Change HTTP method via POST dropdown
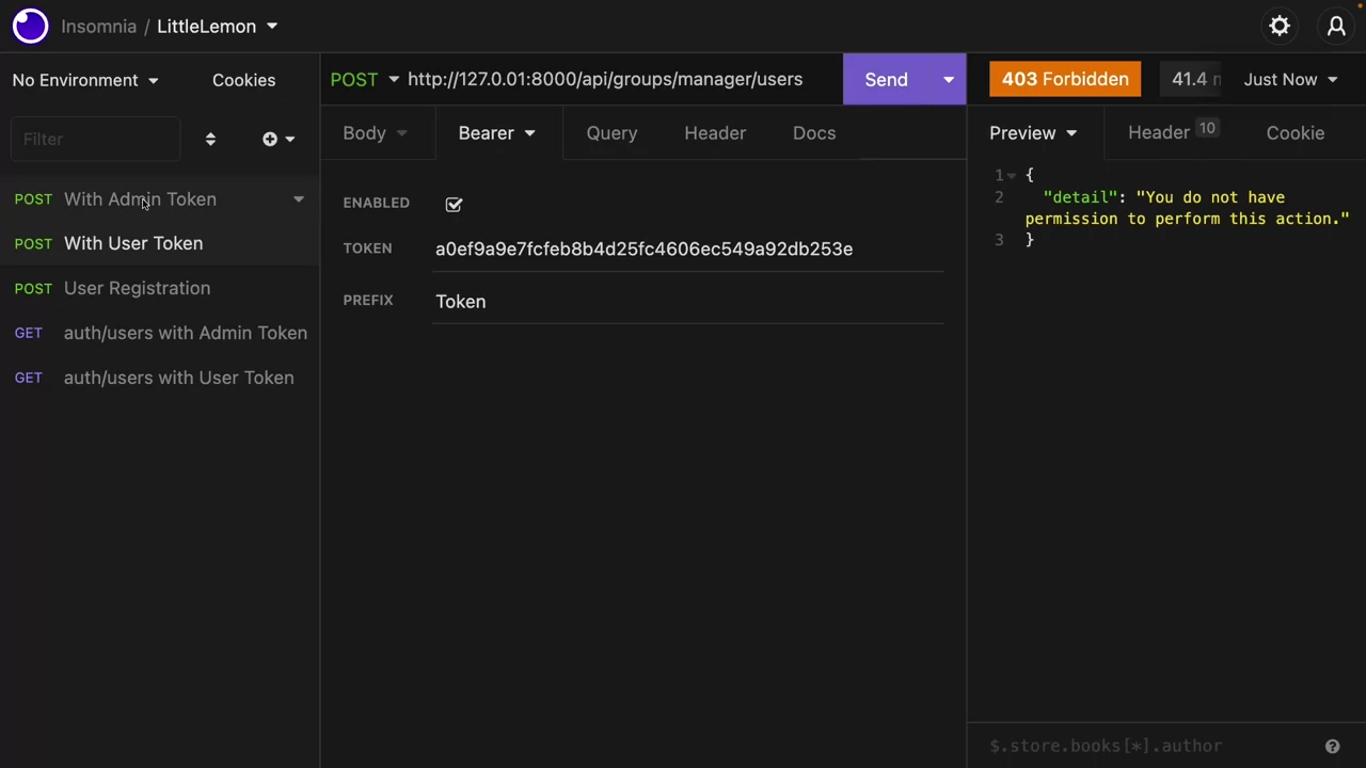 click(x=365, y=80)
